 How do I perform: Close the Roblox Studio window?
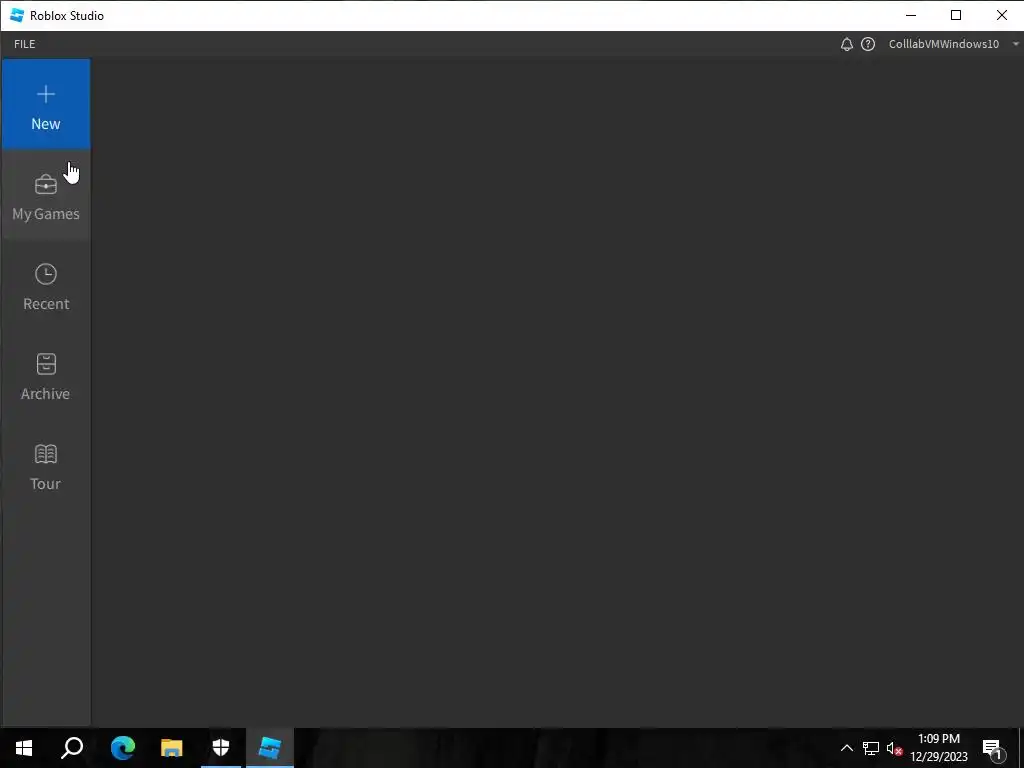coord(1001,15)
